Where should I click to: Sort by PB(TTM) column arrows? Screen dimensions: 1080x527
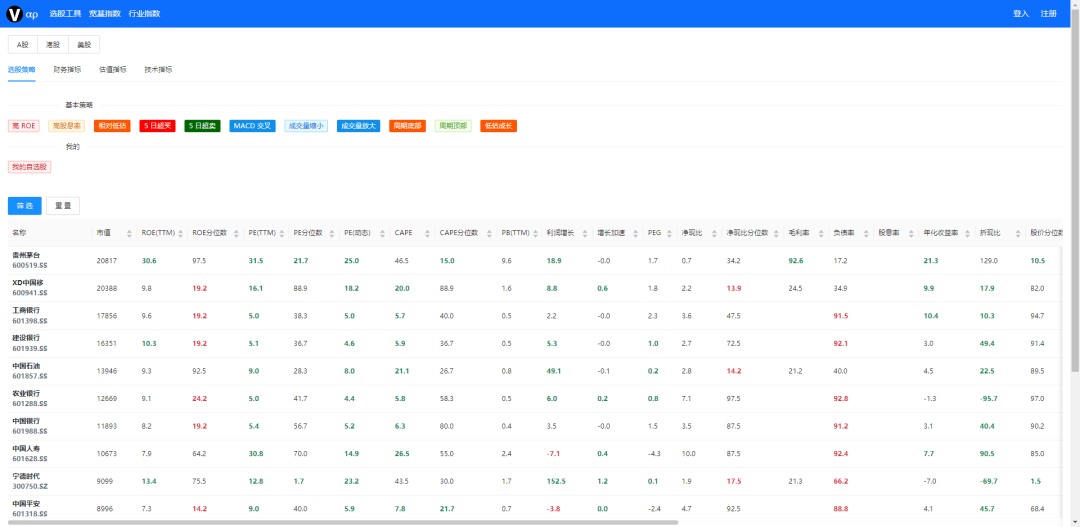535,233
